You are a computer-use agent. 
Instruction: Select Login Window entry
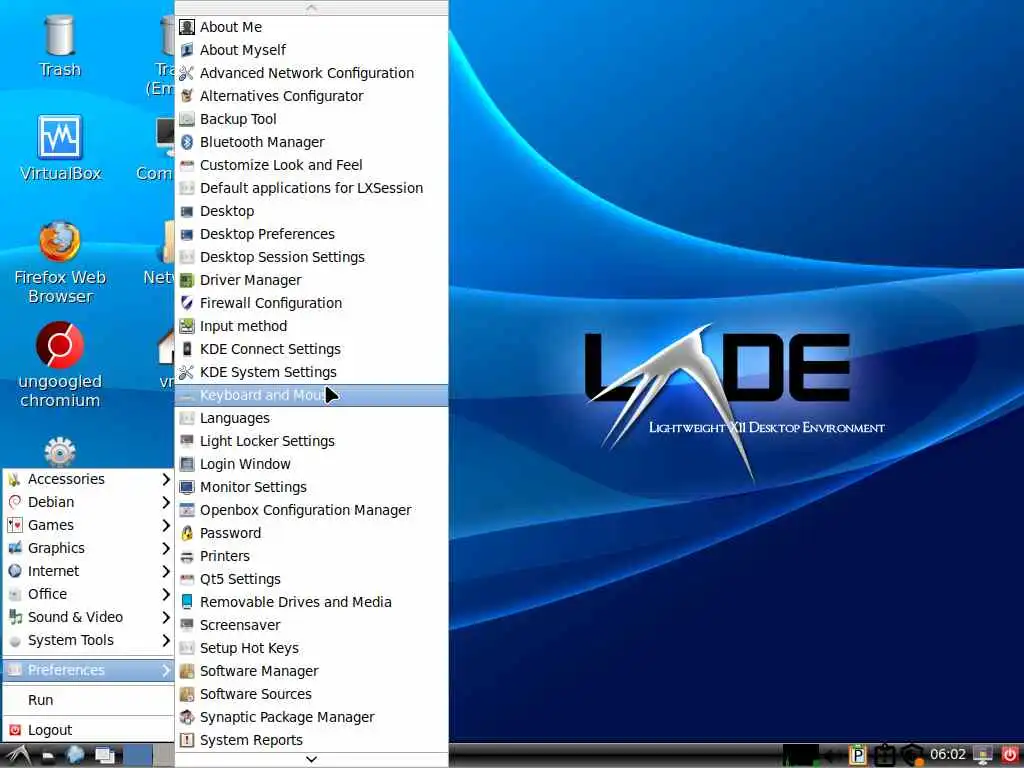312,464
